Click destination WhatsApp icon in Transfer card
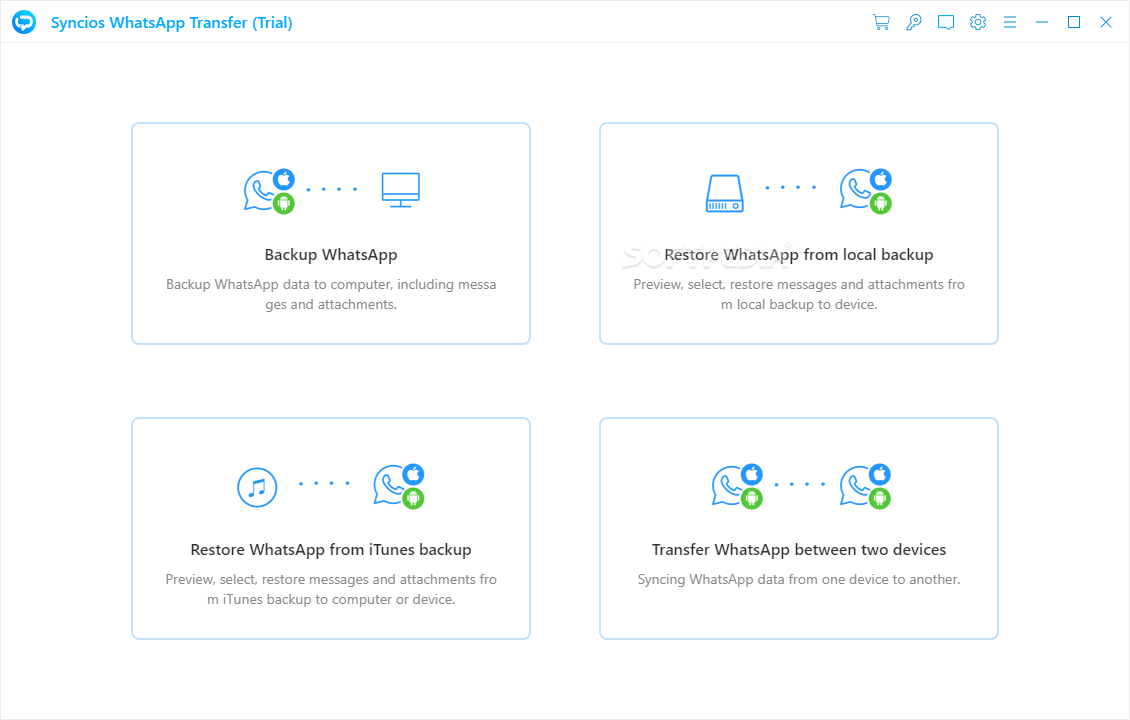This screenshot has height=720, width=1130. pyautogui.click(x=866, y=486)
